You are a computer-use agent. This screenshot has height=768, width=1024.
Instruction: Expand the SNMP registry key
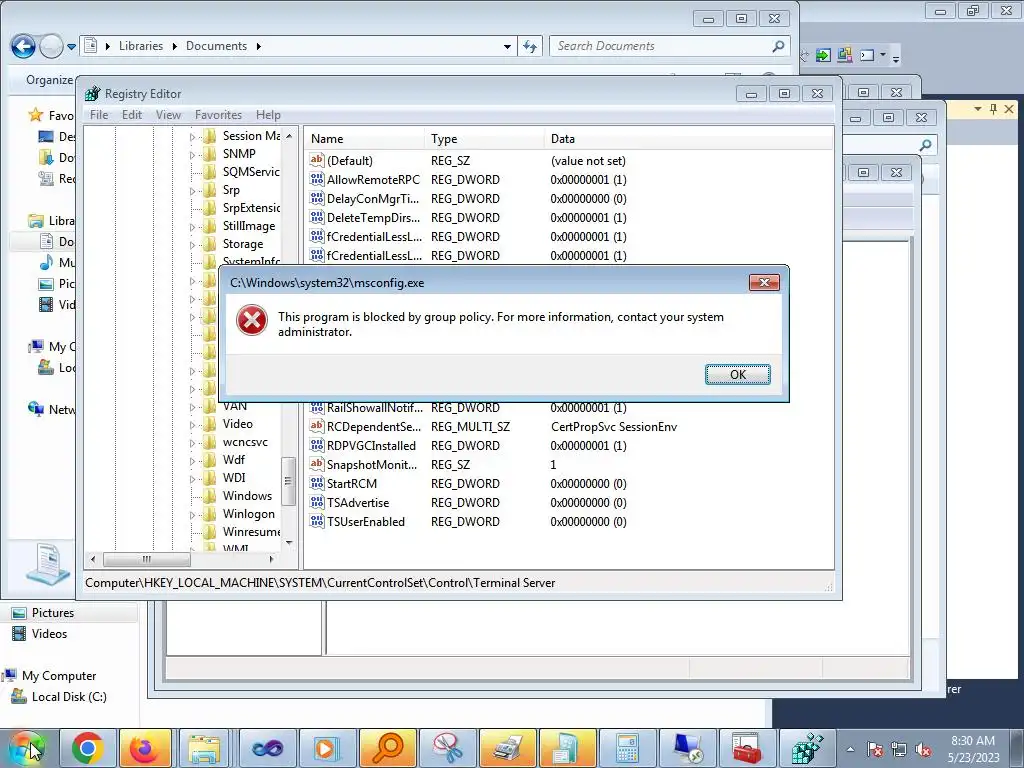coord(192,155)
